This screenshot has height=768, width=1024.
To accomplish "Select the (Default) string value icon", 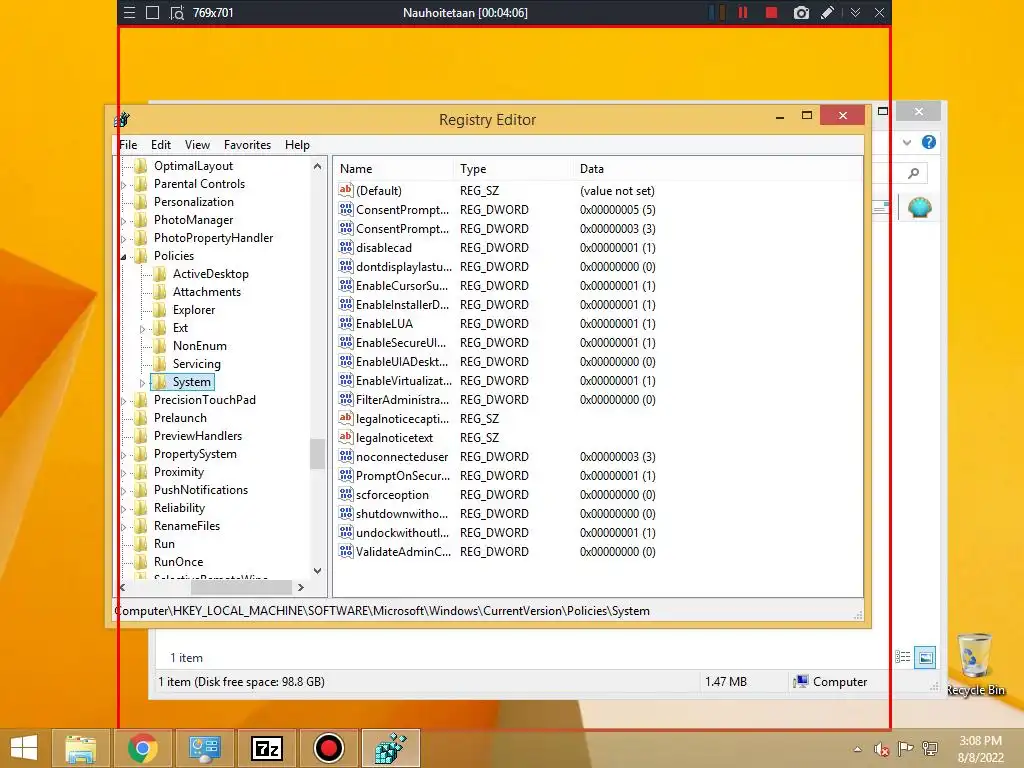I will pos(345,190).
